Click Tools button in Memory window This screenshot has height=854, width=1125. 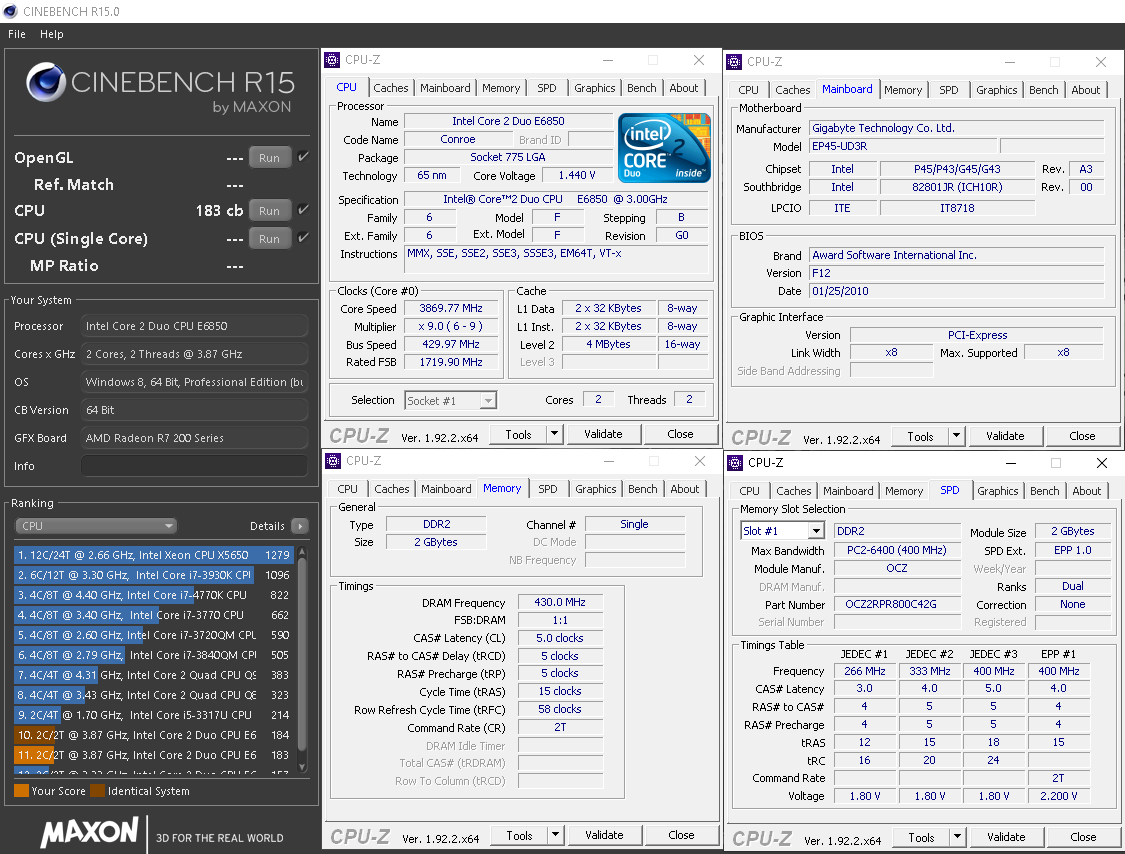[x=519, y=835]
